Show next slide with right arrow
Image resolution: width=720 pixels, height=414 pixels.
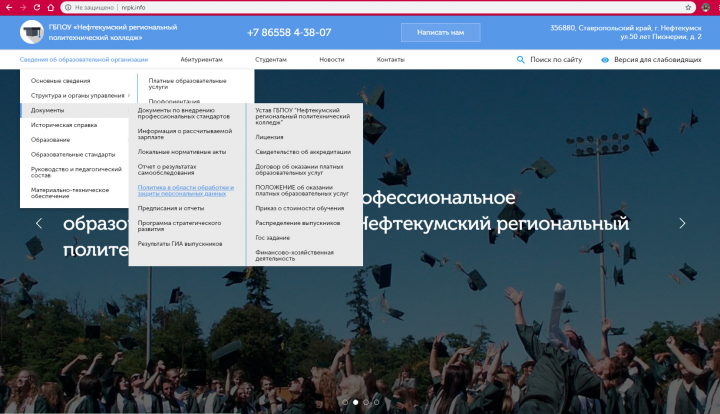click(x=682, y=224)
